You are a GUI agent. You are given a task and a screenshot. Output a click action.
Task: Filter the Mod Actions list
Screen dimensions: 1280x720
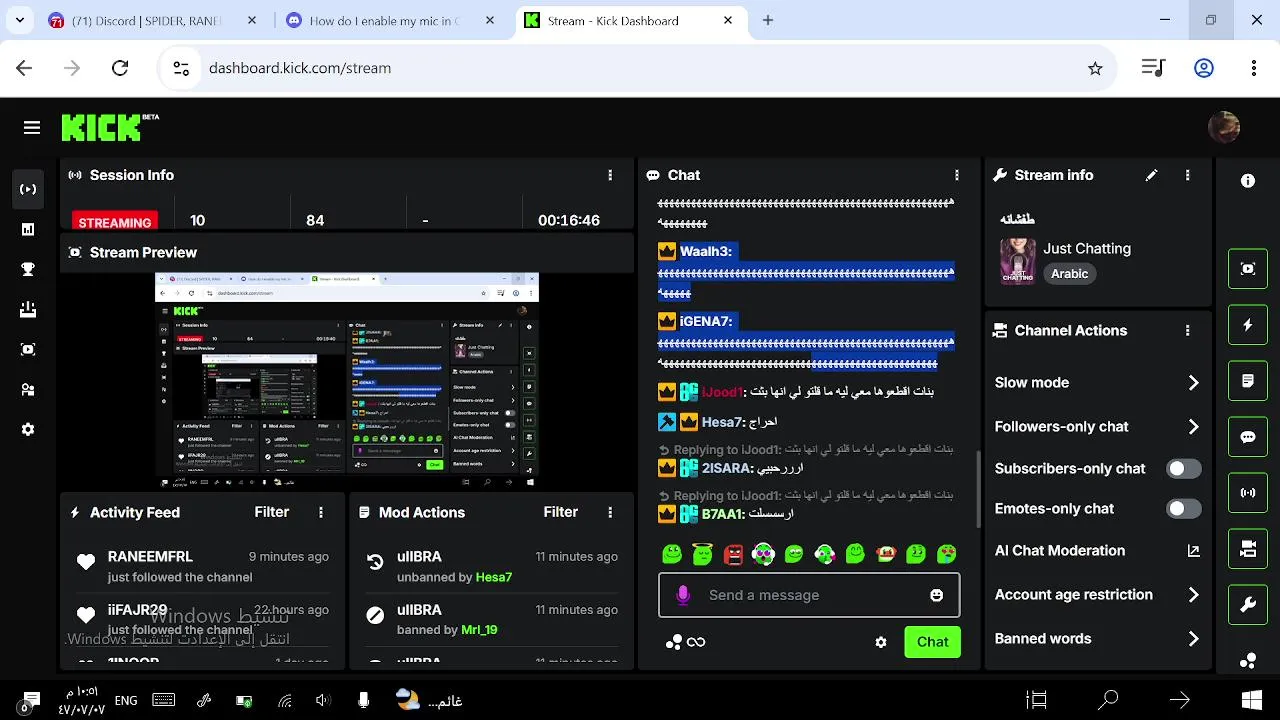coord(560,512)
